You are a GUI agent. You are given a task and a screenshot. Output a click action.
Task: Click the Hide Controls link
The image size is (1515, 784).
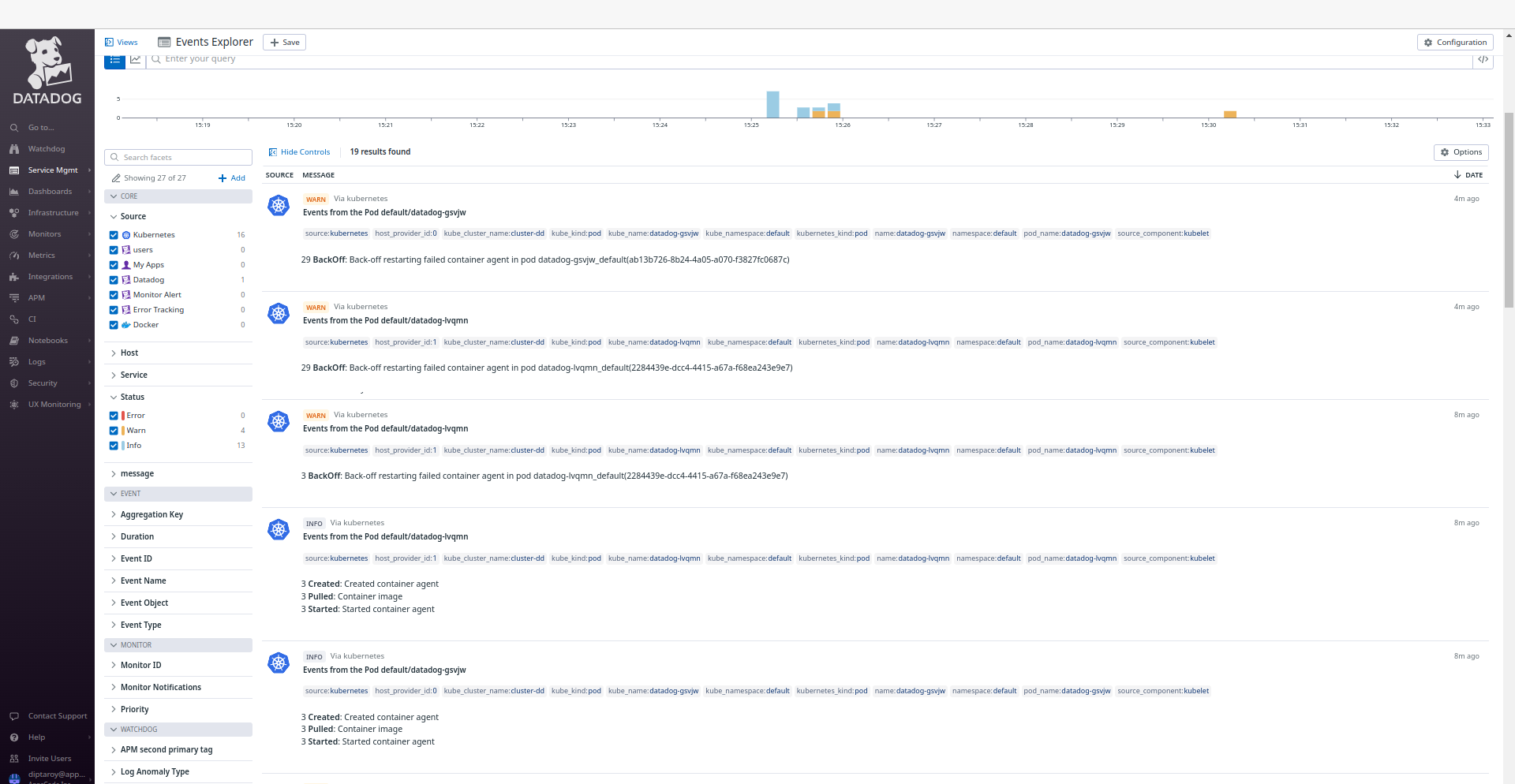coord(299,151)
